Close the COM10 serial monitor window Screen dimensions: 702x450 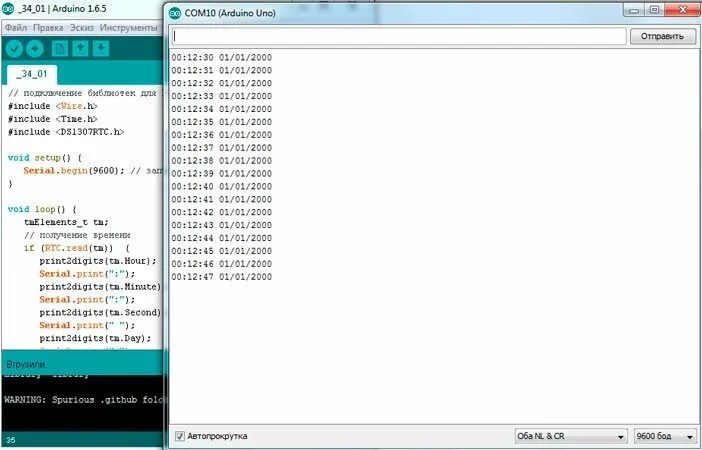tap(682, 11)
